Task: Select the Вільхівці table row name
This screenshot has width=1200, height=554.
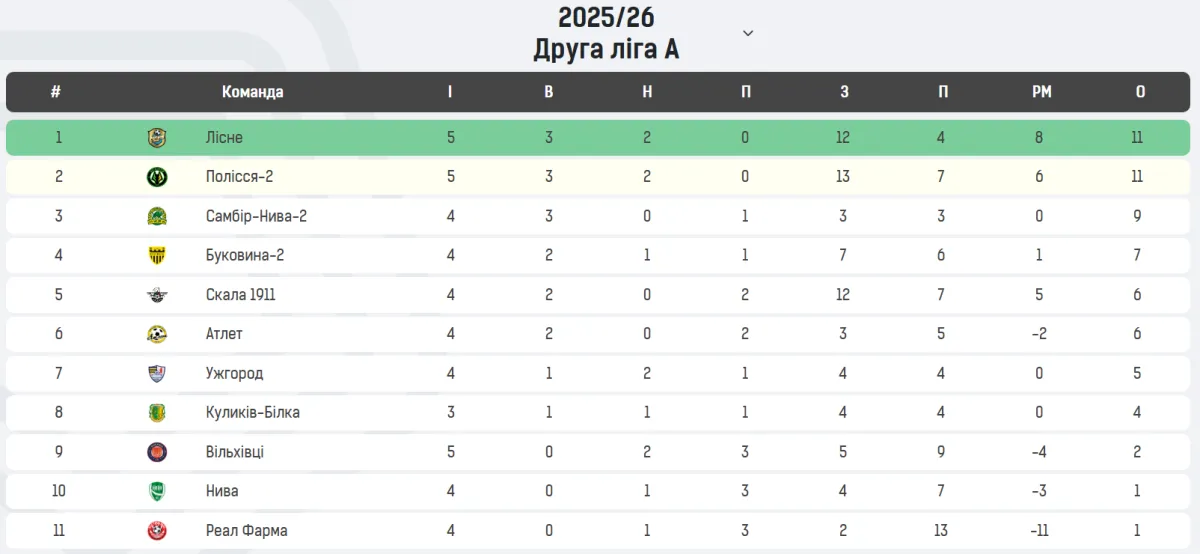Action: point(235,452)
